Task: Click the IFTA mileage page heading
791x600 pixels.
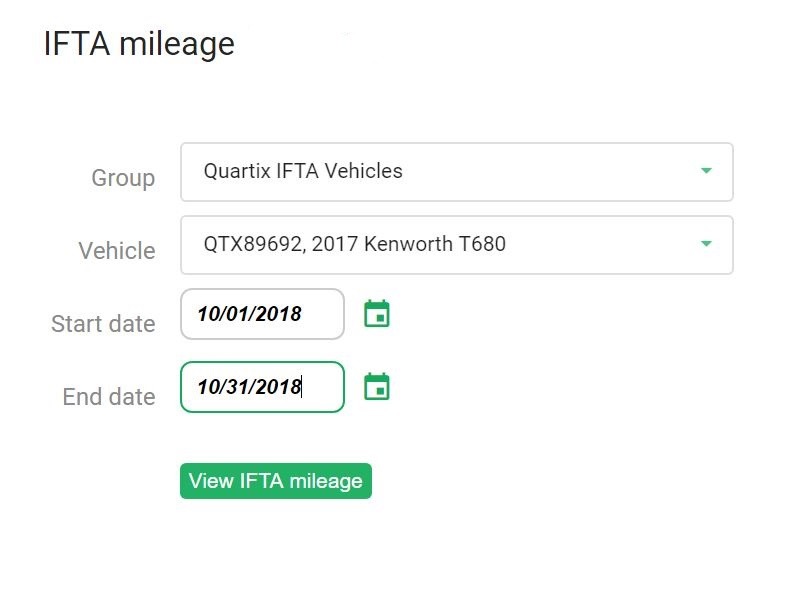Action: point(139,44)
